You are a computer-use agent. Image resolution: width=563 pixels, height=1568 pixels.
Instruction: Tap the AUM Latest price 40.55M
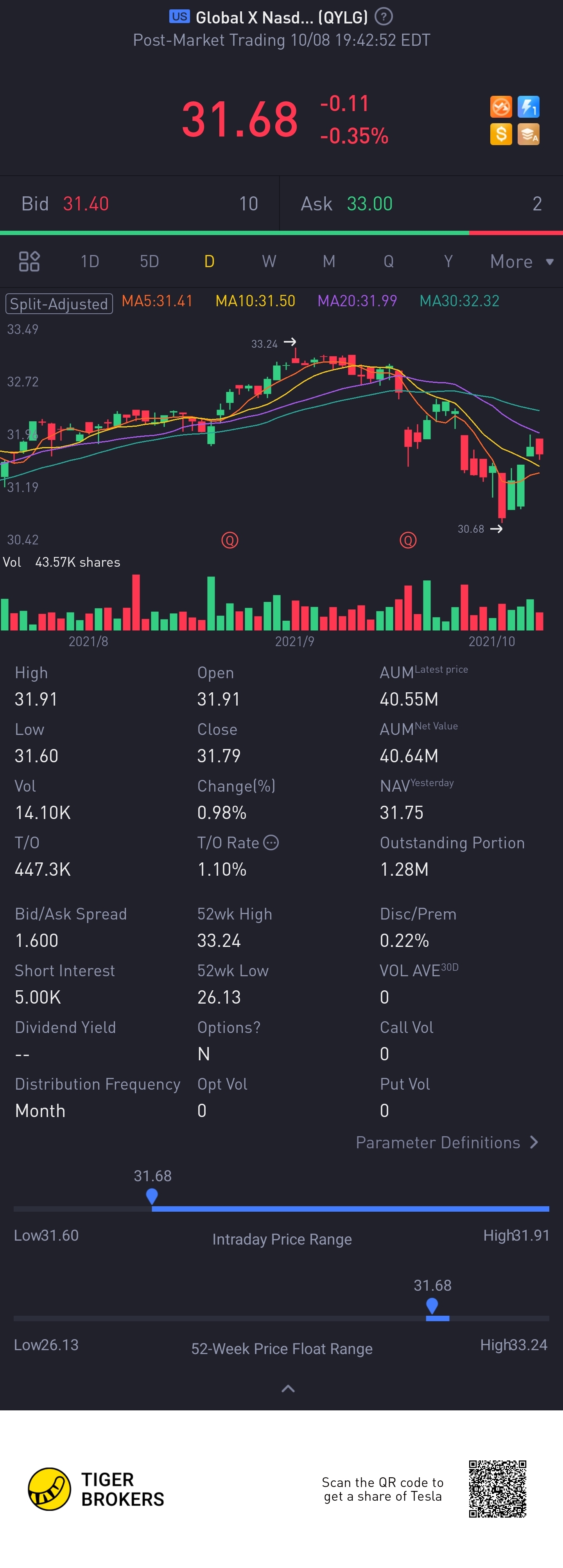pos(409,699)
